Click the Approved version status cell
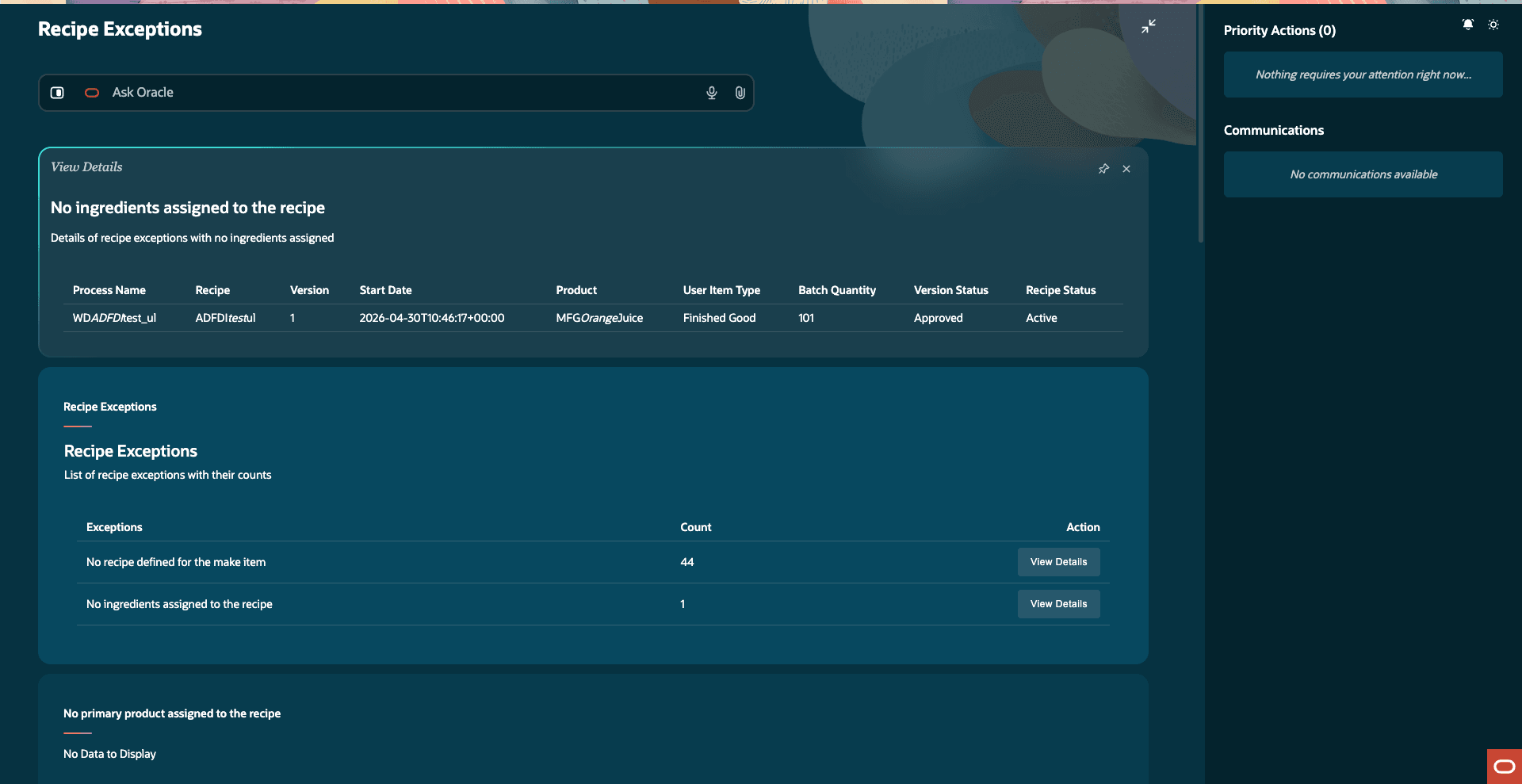1522x784 pixels. [938, 318]
